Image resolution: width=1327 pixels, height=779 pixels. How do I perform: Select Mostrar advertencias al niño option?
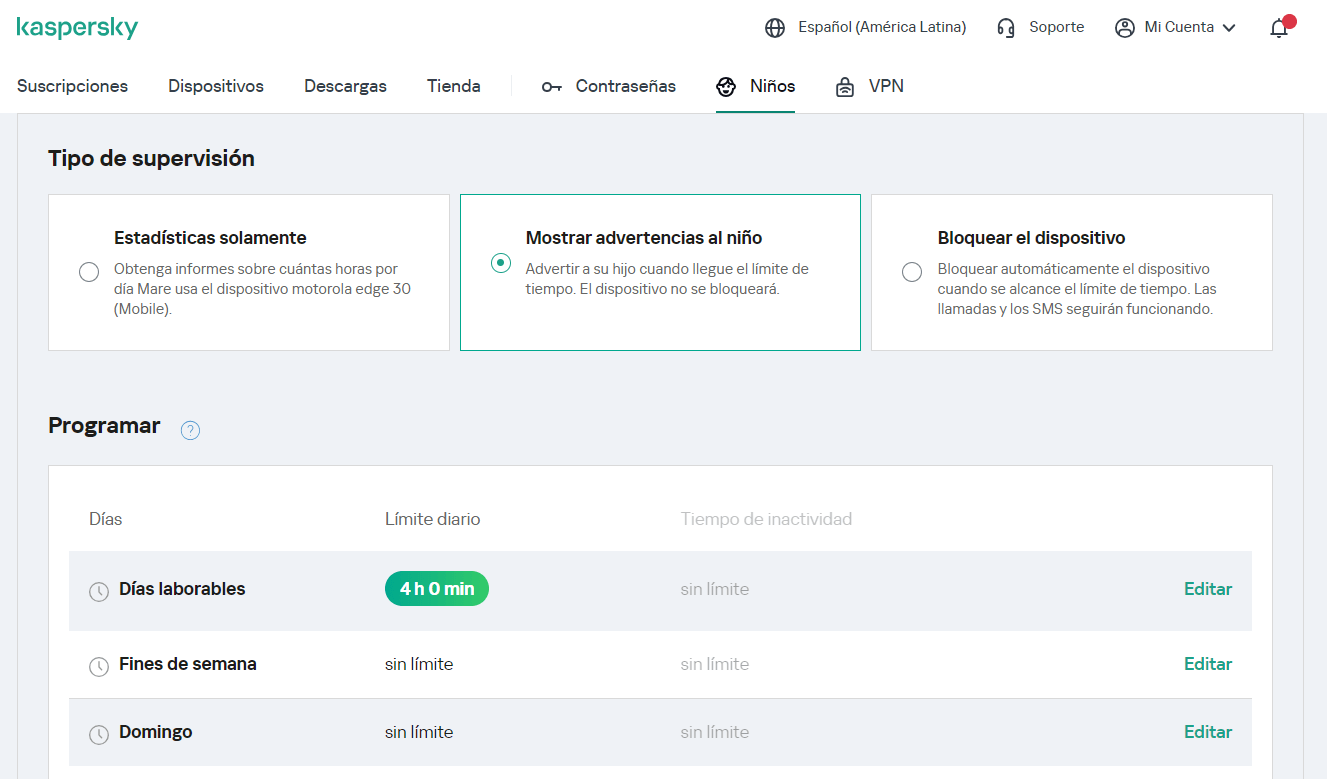pyautogui.click(x=501, y=263)
